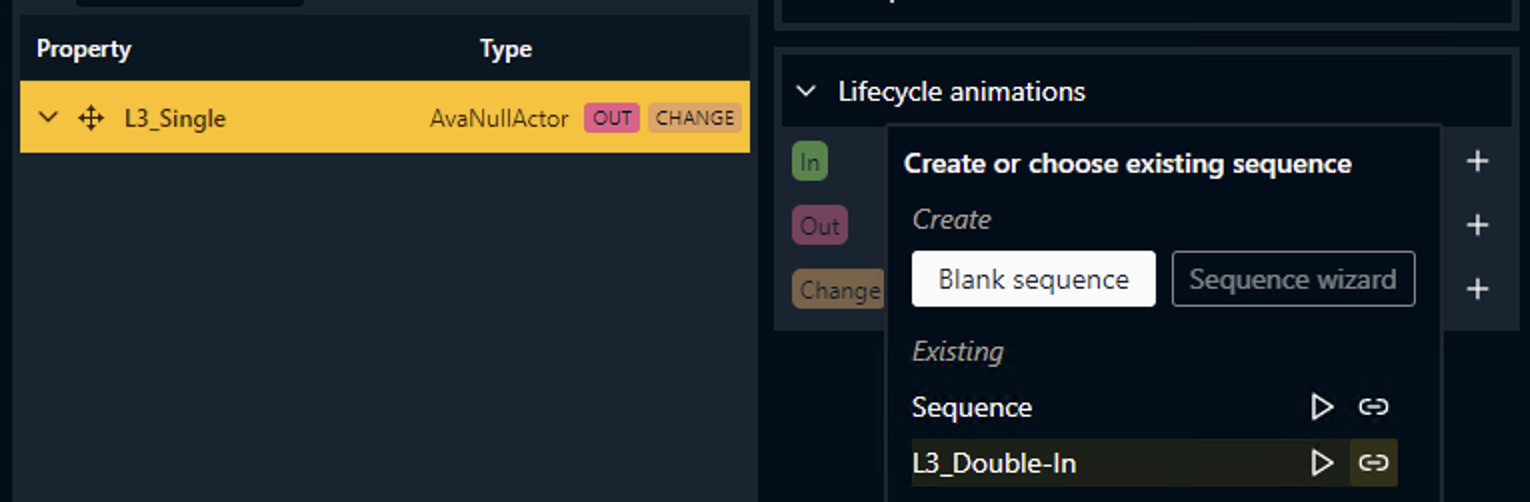Screen dimensions: 1530x502
Task: Link the existing Sequence entry
Action: [x=1373, y=407]
